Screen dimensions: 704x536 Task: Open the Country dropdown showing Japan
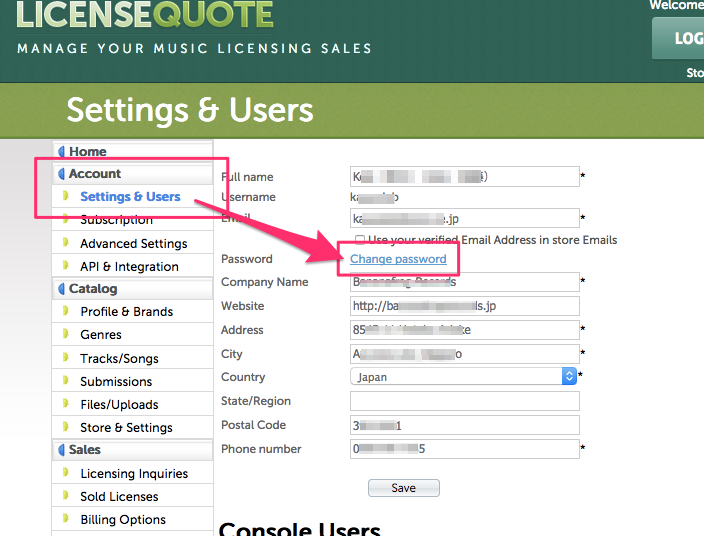coord(465,377)
